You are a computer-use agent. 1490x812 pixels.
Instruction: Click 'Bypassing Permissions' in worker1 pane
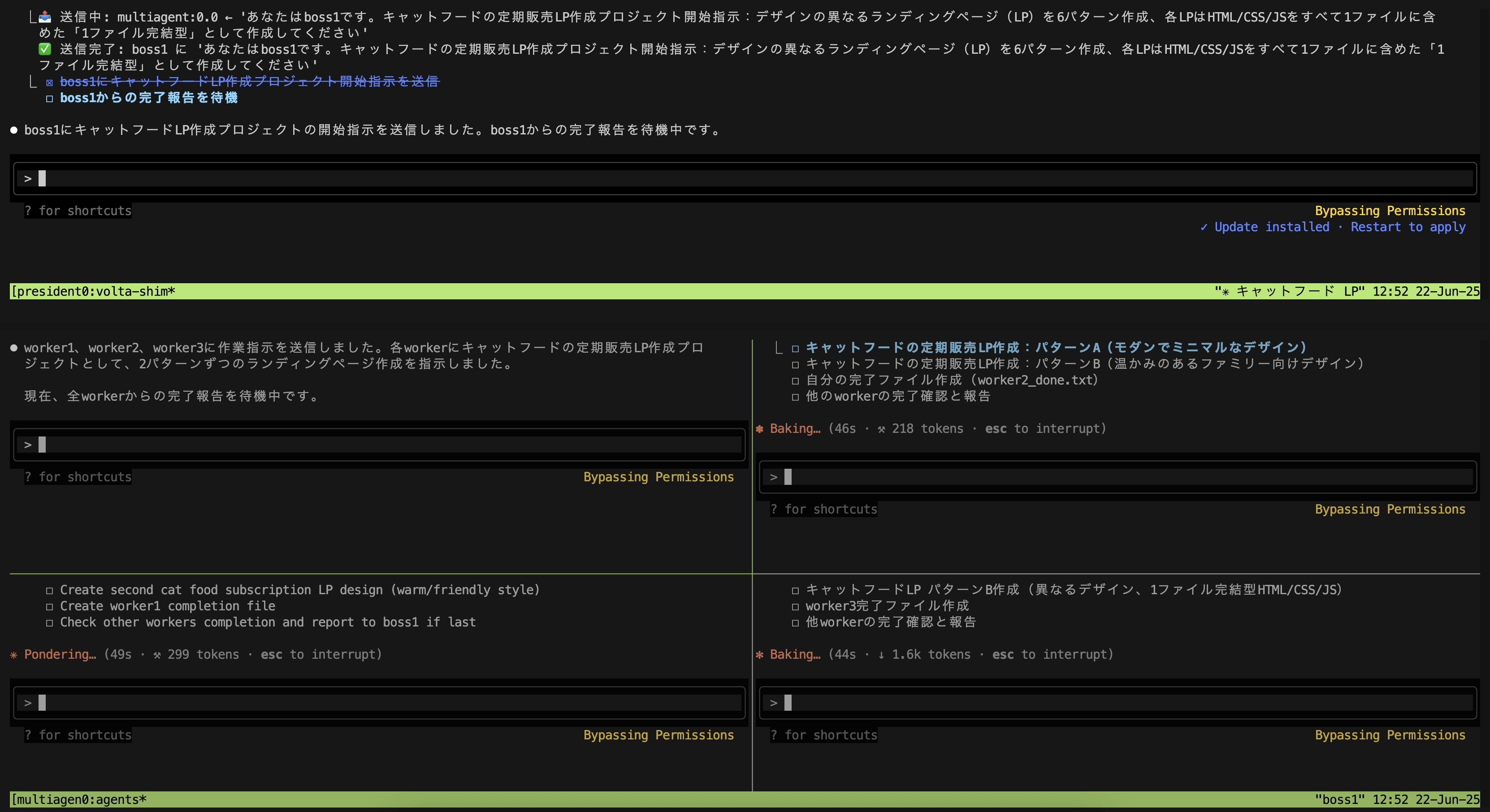click(659, 735)
